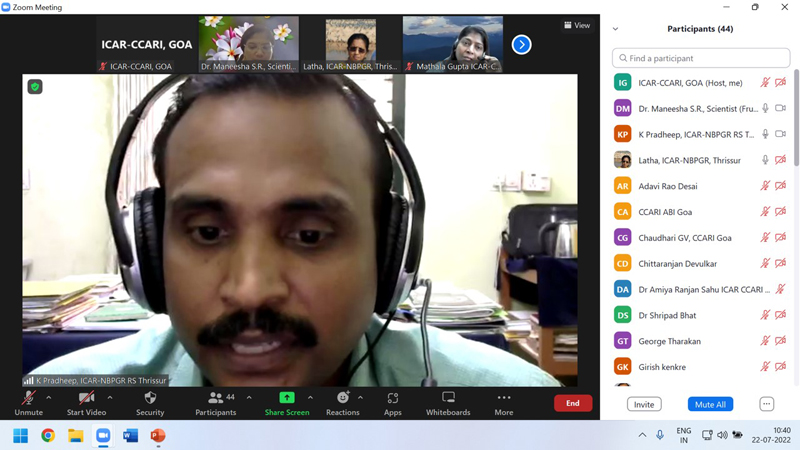
Task: Open Windows Start menu
Action: point(20,436)
